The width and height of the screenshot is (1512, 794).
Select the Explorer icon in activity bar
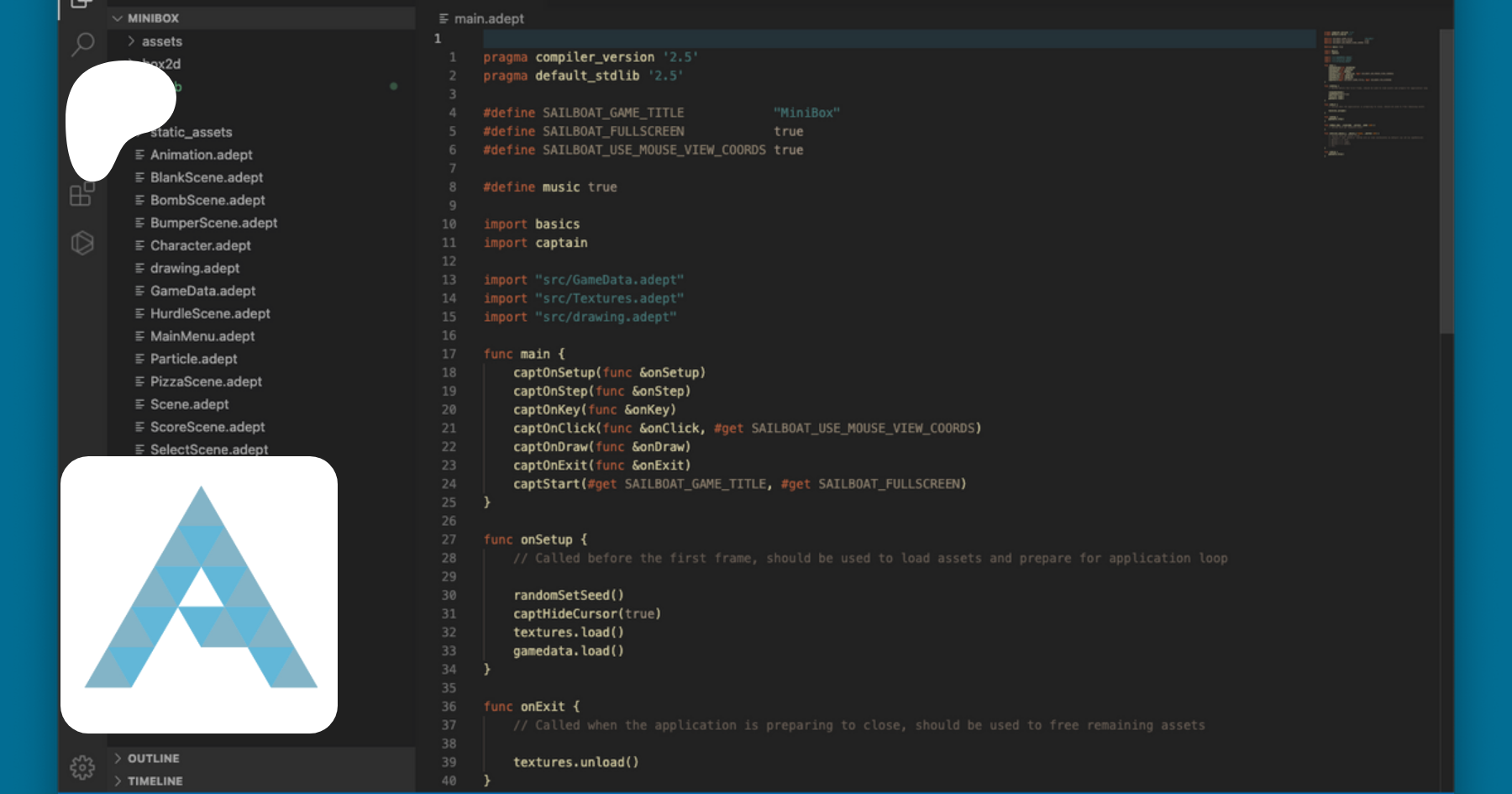point(81,4)
